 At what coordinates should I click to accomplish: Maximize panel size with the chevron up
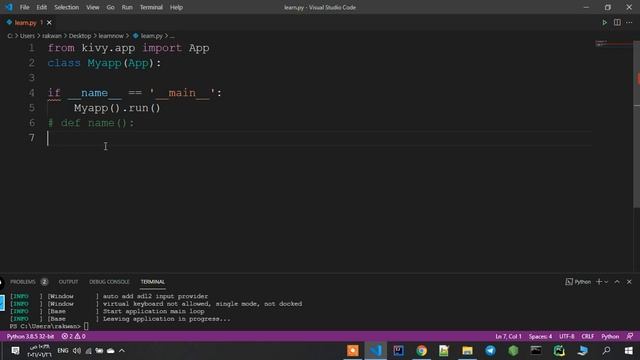[x=617, y=282]
